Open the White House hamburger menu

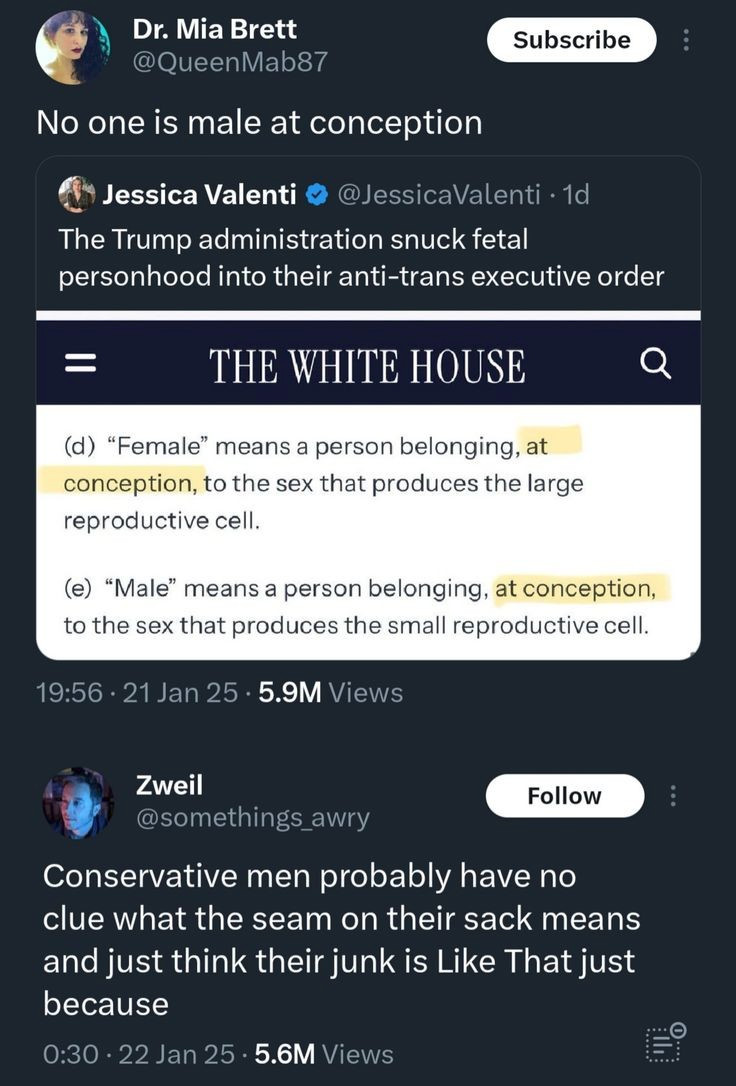pyautogui.click(x=80, y=363)
